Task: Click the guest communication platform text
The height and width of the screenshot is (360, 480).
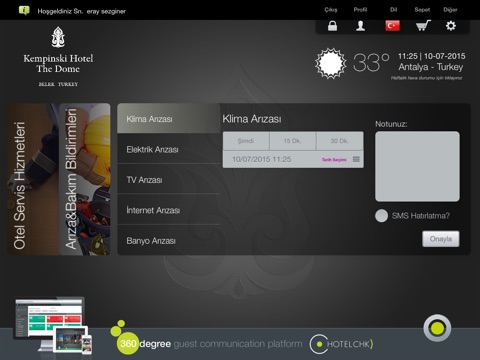Action: tap(238, 344)
